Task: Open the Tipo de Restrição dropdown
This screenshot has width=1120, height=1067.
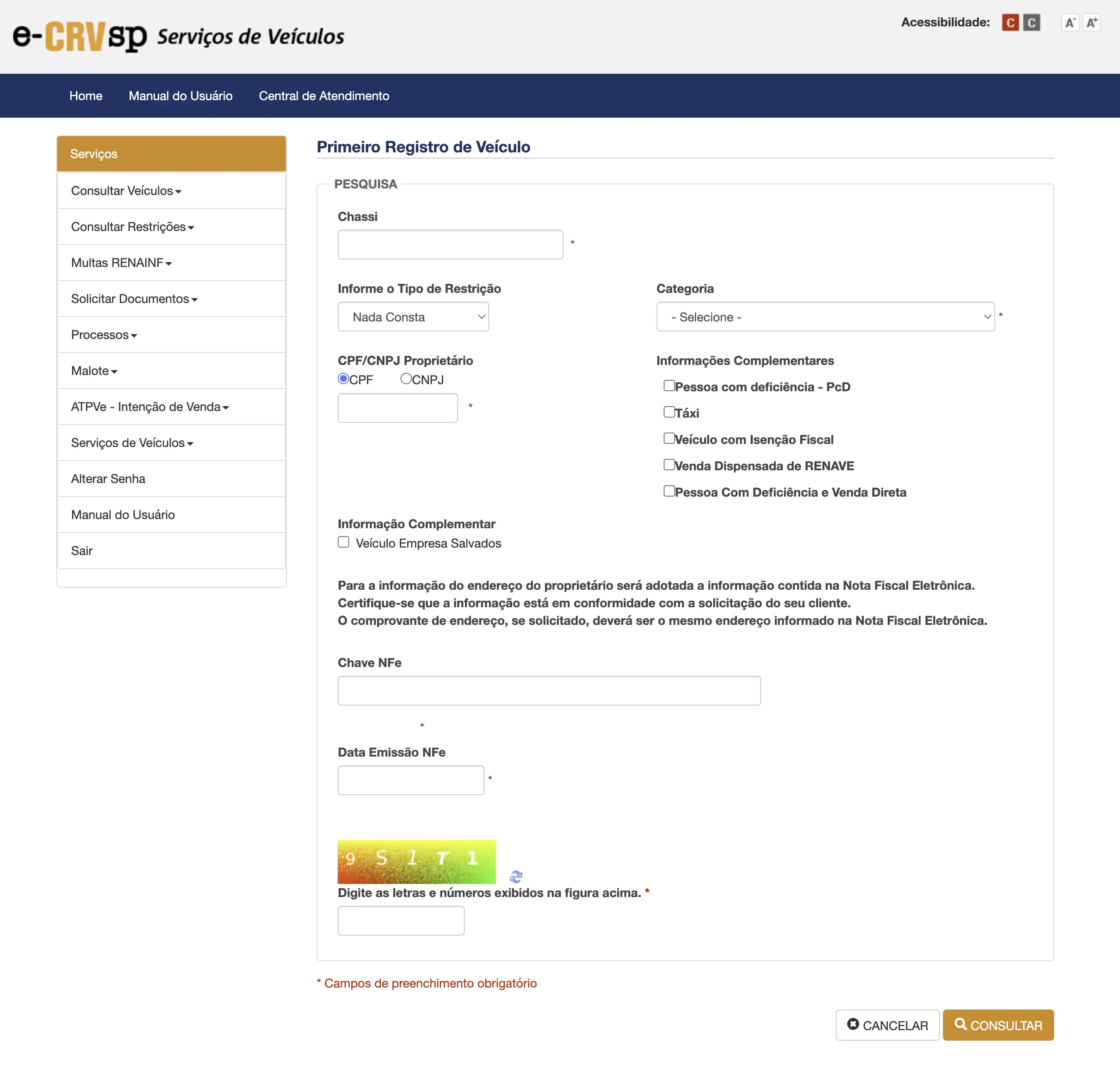Action: tap(413, 316)
